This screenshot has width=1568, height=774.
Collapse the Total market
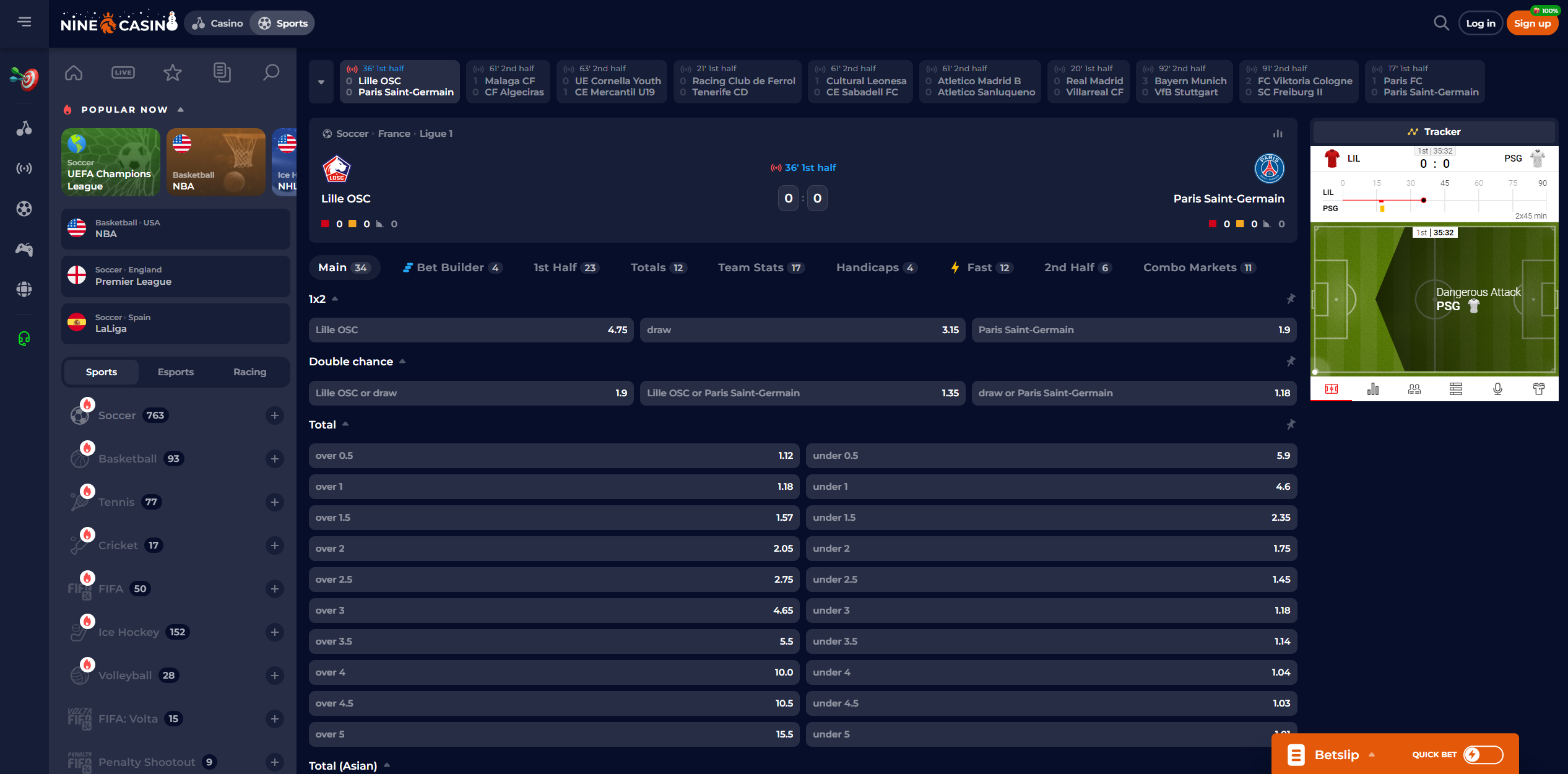coord(345,424)
